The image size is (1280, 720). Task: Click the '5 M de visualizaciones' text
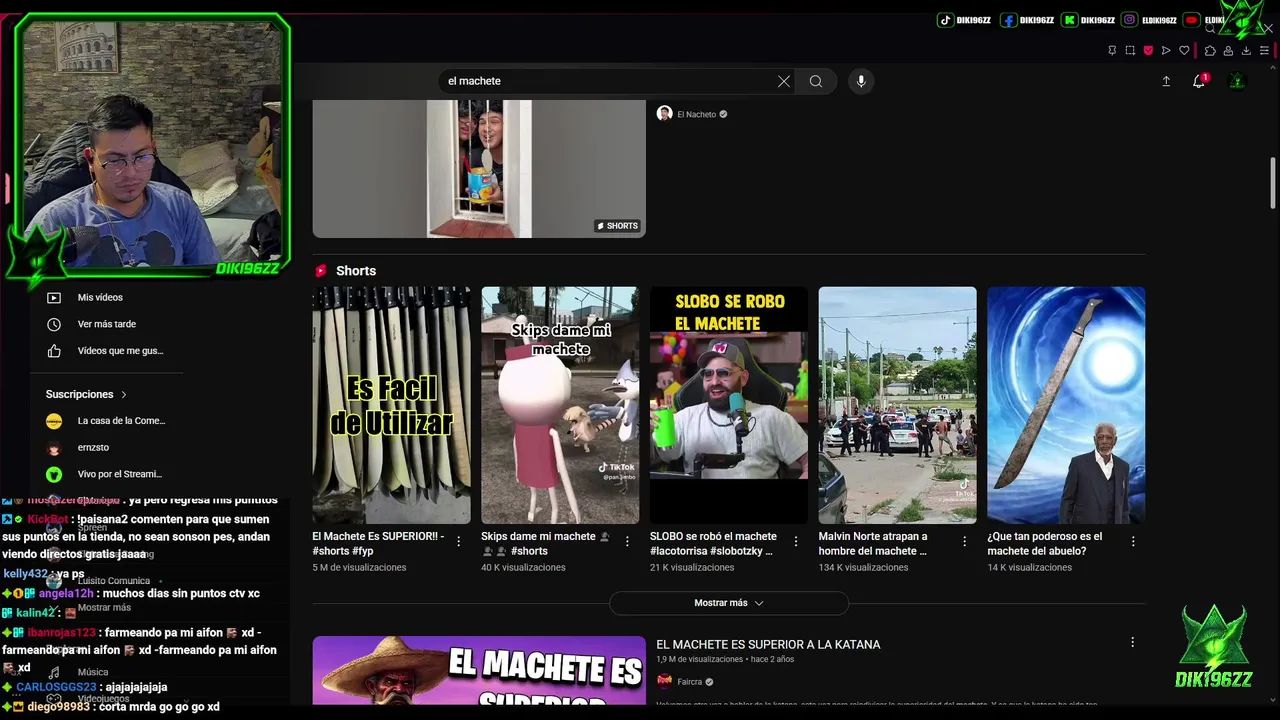click(359, 568)
